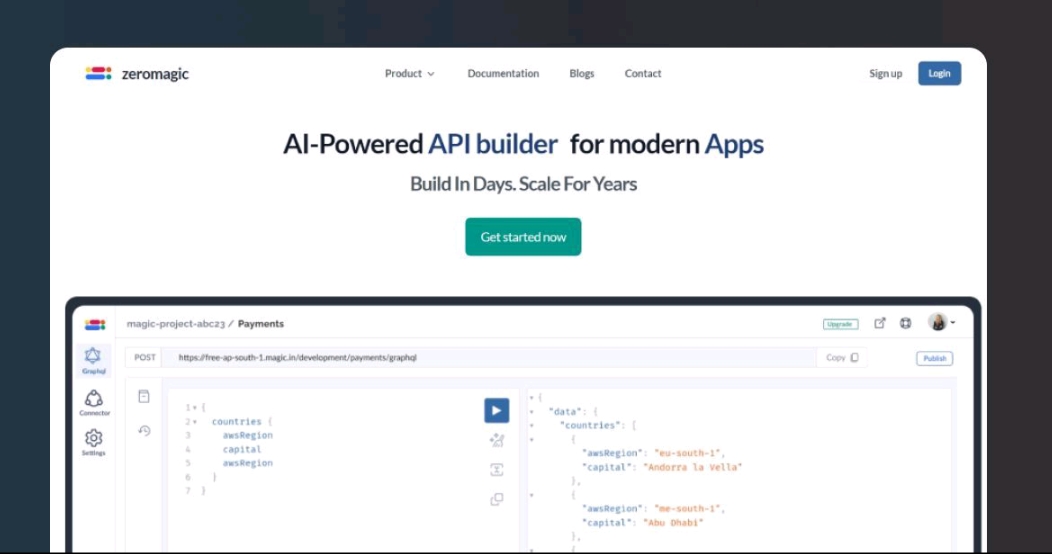Run the query with play button
This screenshot has height=554, width=1052.
pos(496,410)
